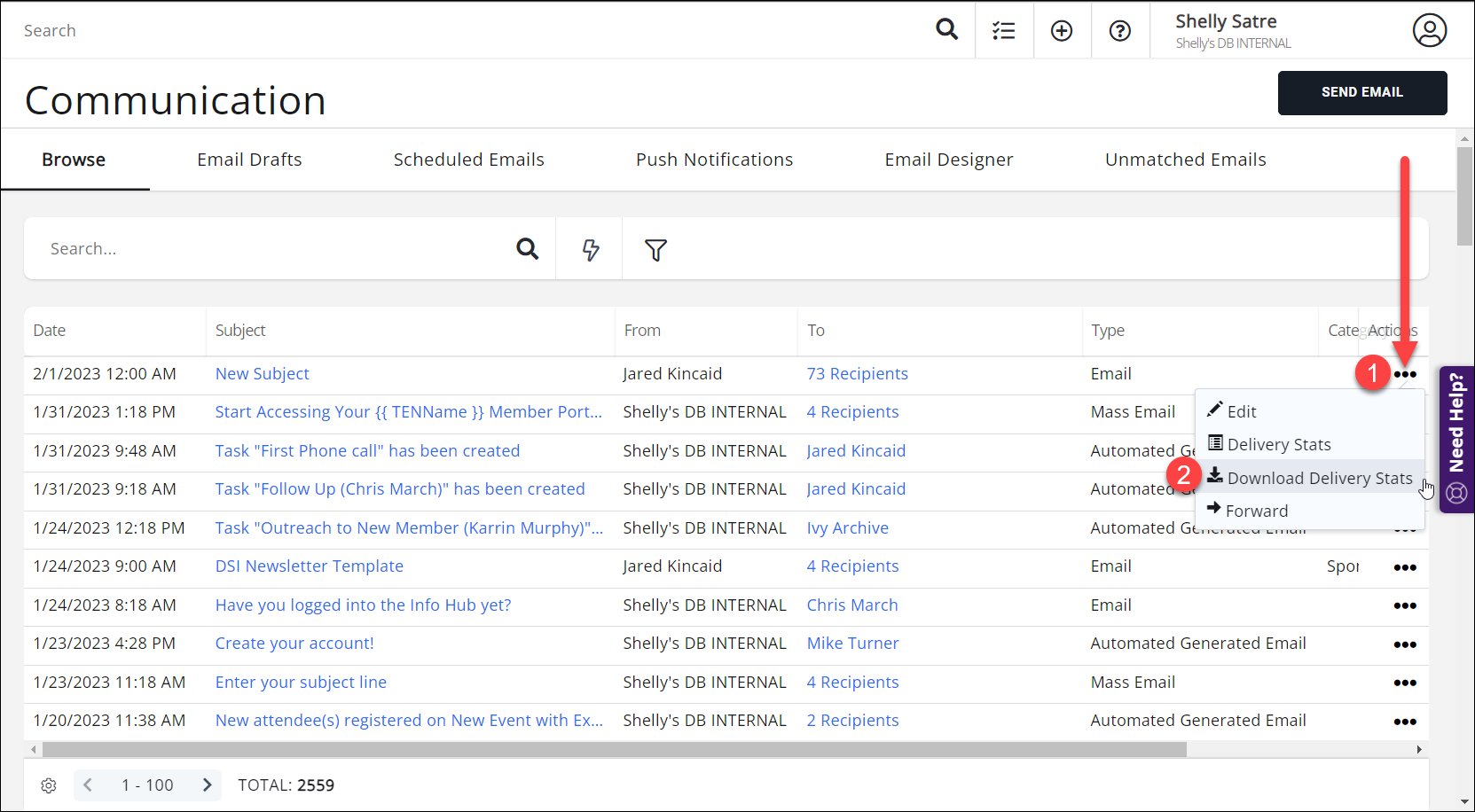Open the Scheduled Emails tab
The width and height of the screenshot is (1475, 812).
click(468, 160)
